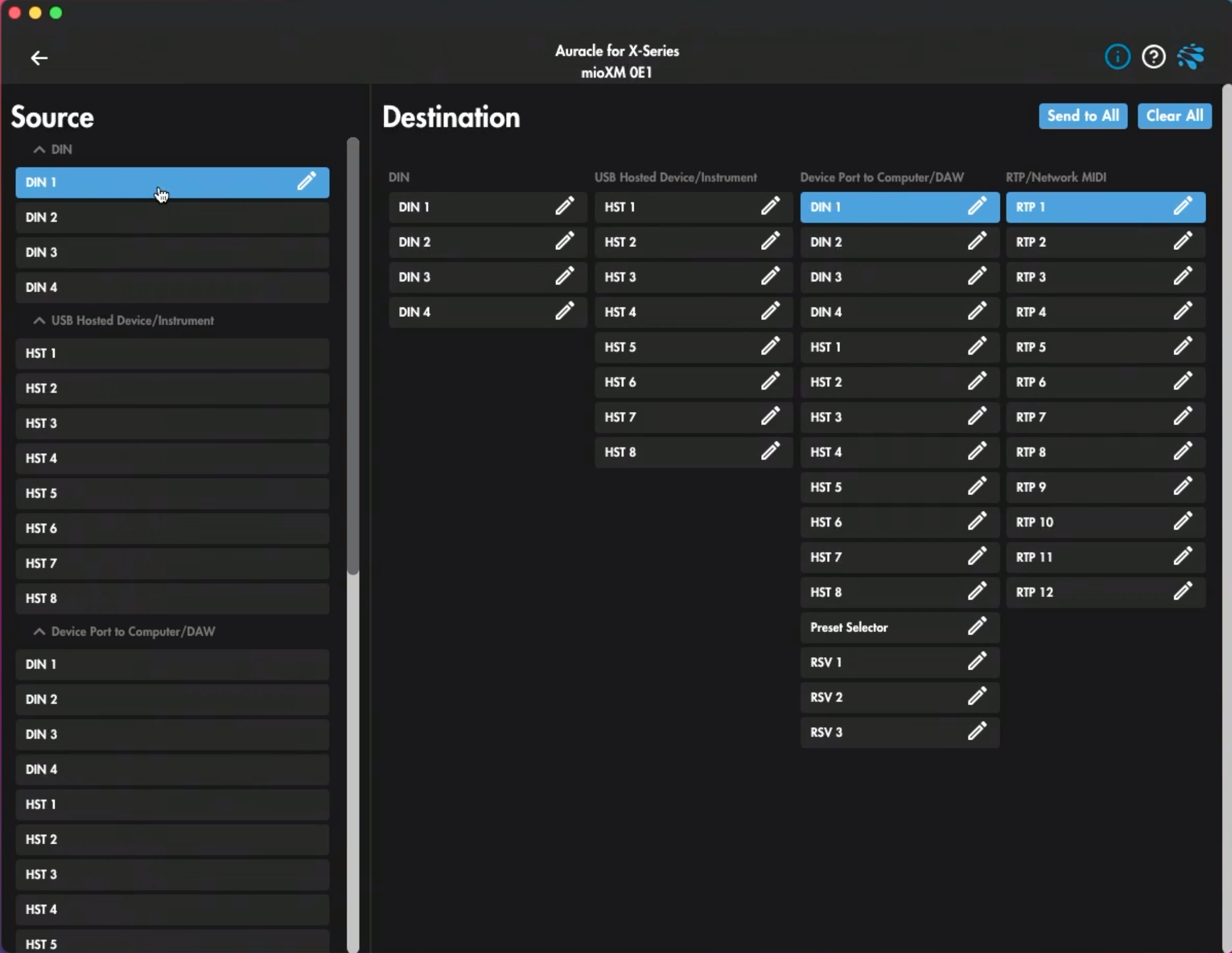The width and height of the screenshot is (1232, 953).
Task: Toggle routing to destination DIN 3 in DIN column
Action: 488,277
